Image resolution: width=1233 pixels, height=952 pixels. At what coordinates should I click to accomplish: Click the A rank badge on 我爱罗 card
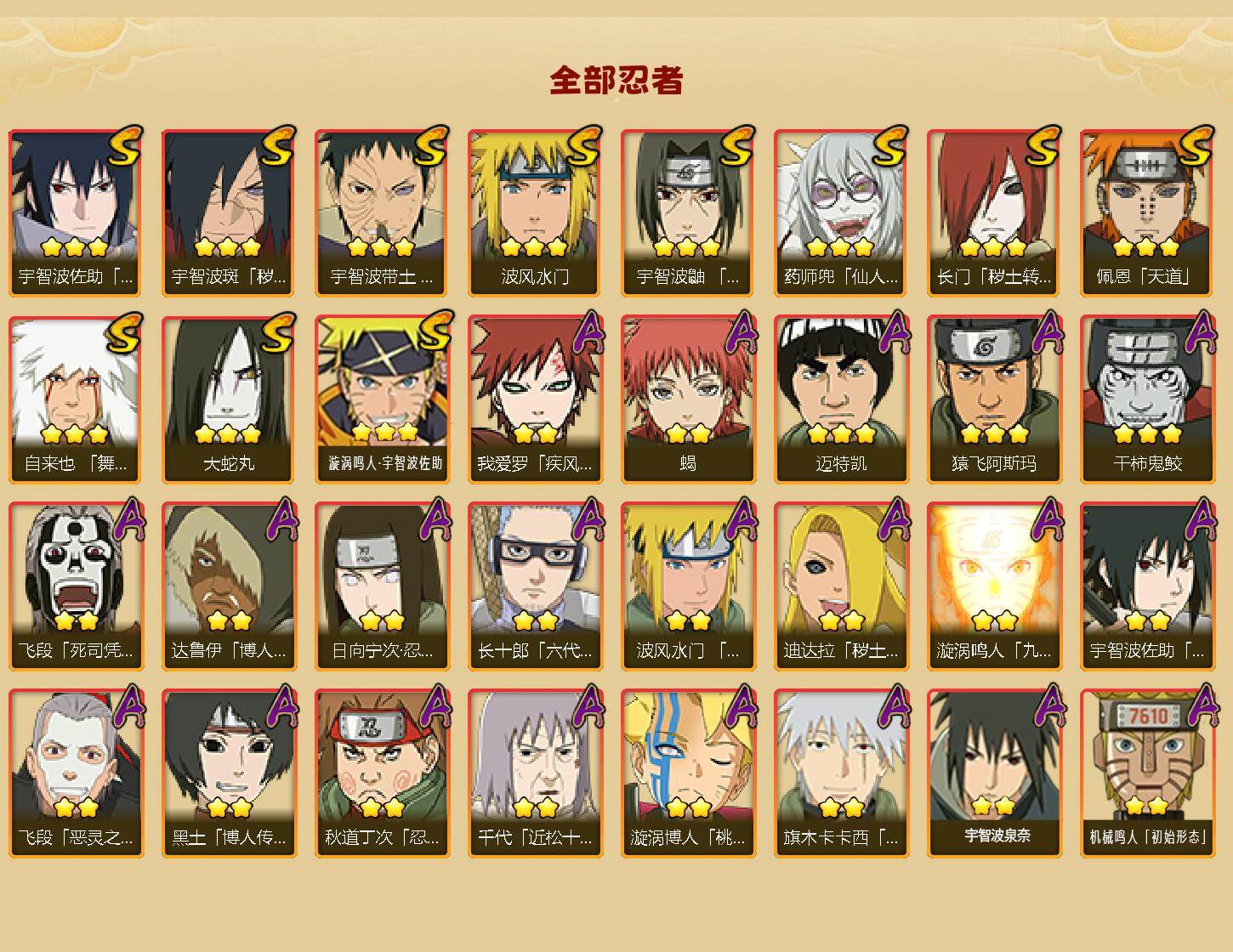tap(587, 333)
